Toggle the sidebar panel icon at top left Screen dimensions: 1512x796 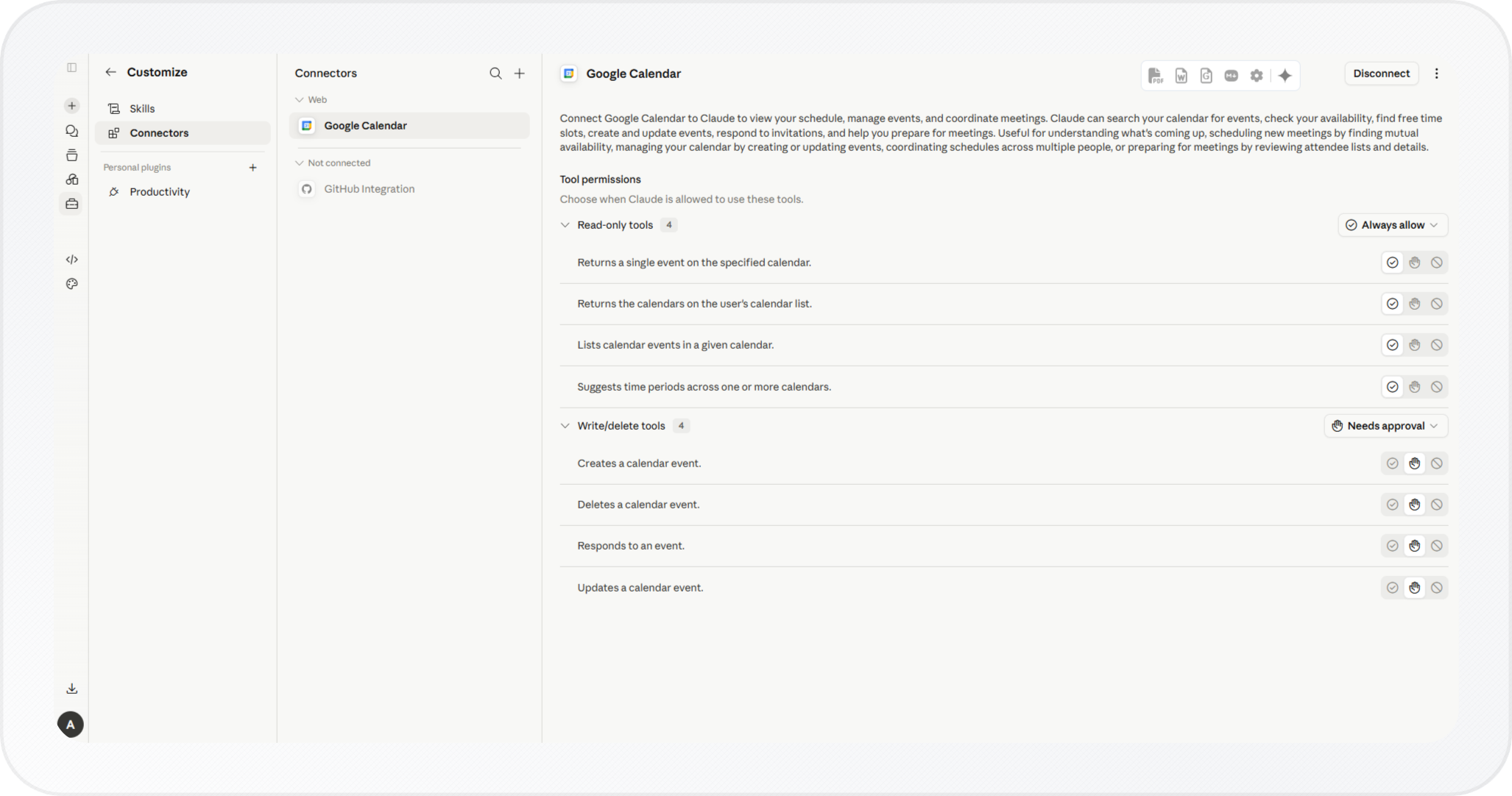pos(71,68)
